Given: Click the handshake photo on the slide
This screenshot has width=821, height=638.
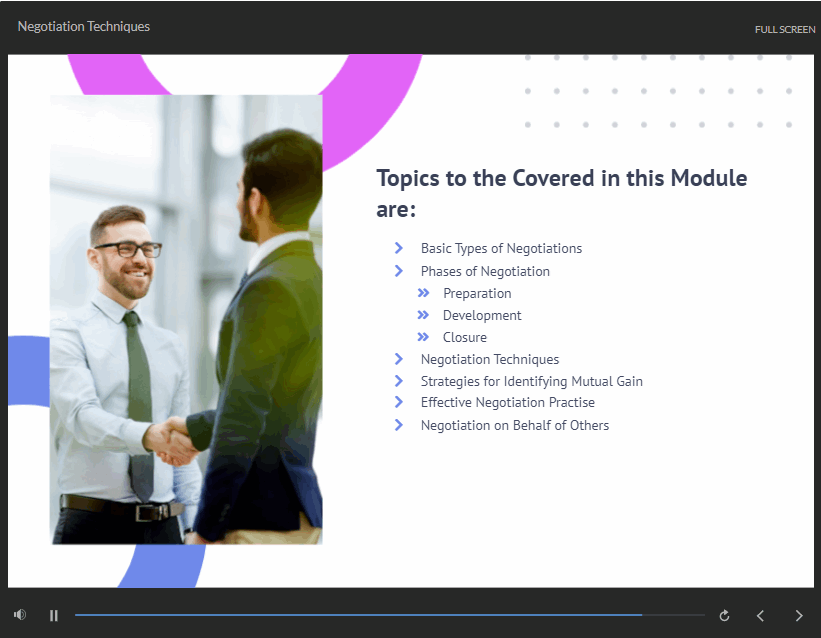Looking at the screenshot, I should click(x=186, y=320).
